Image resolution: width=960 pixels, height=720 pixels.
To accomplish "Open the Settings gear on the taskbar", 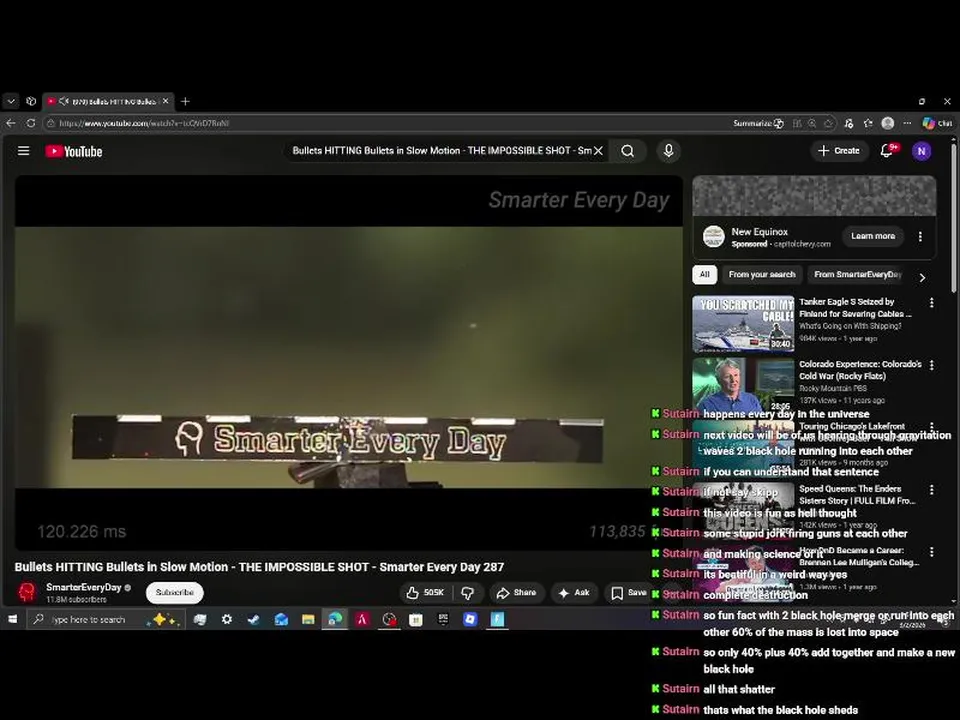I will [x=227, y=619].
